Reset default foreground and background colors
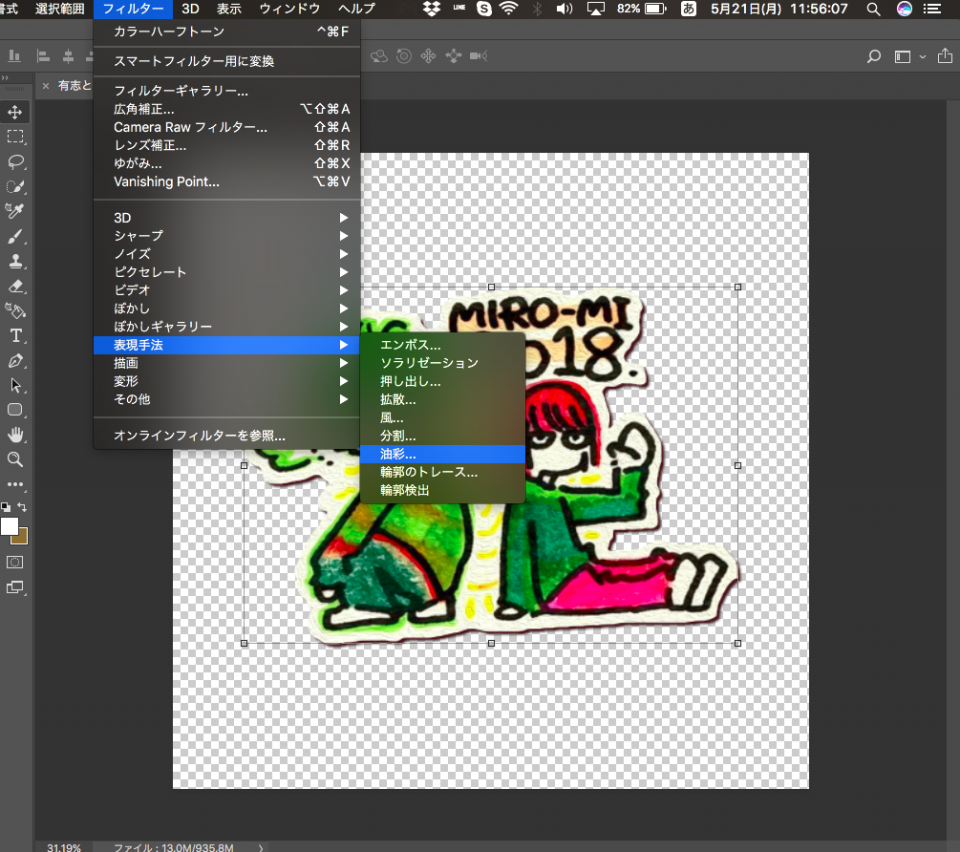The width and height of the screenshot is (960, 852). click(x=5, y=507)
